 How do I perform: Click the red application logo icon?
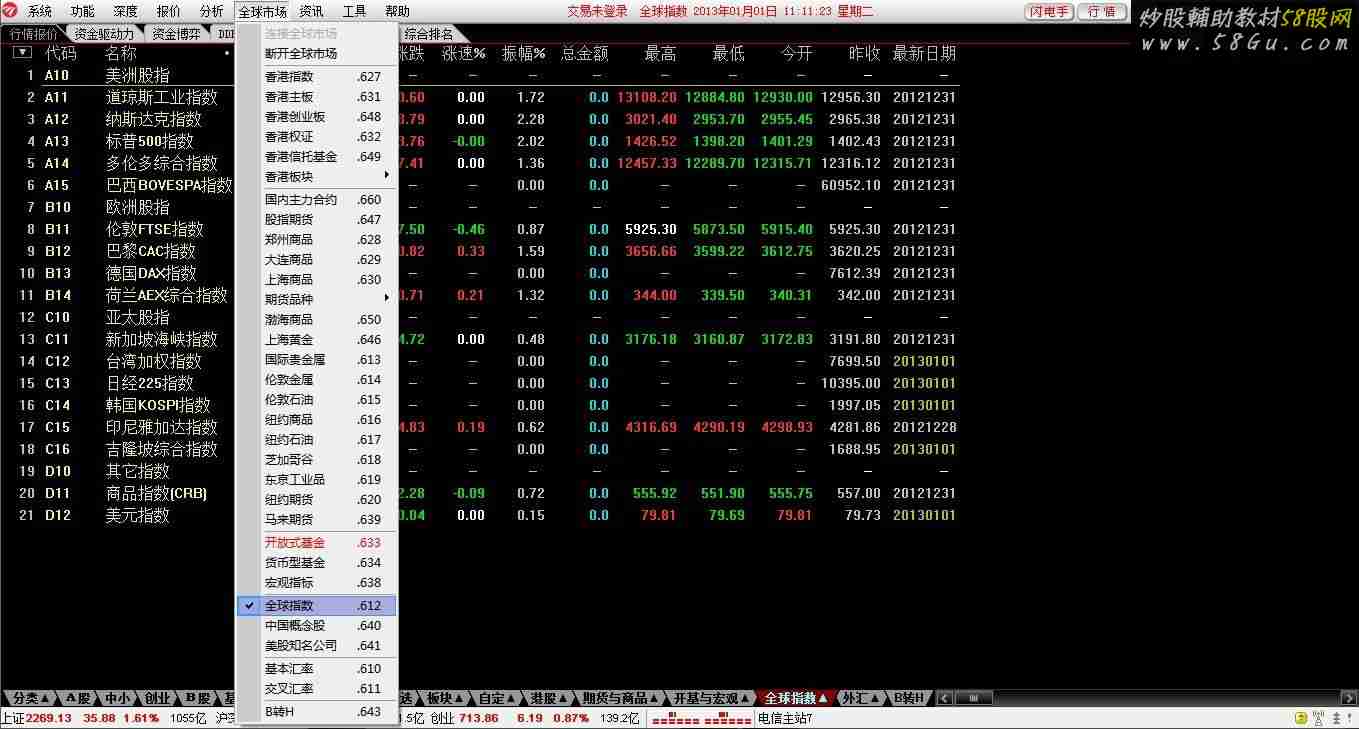(11, 11)
